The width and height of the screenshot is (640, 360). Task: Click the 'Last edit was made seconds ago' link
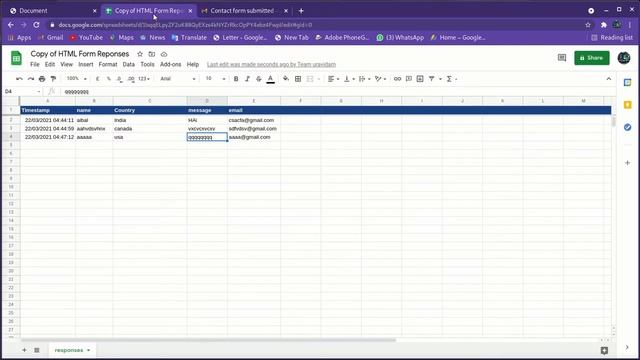(271, 64)
